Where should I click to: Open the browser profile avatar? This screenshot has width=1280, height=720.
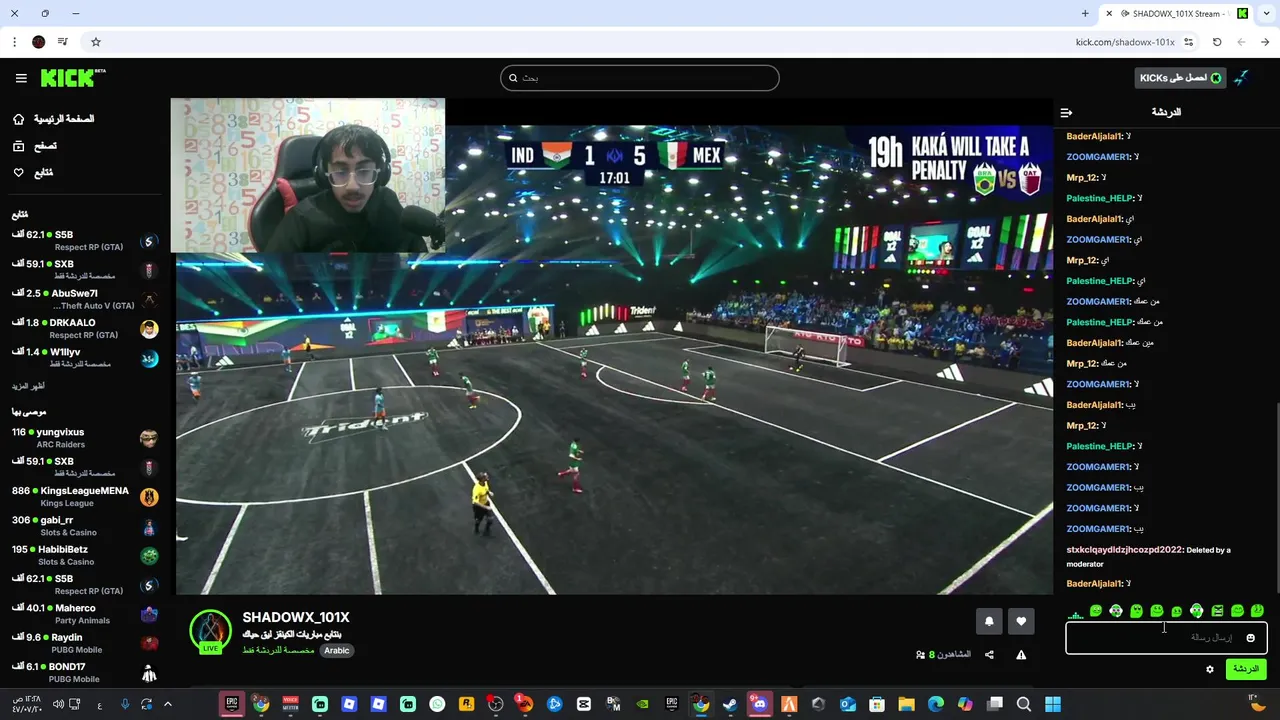click(38, 42)
